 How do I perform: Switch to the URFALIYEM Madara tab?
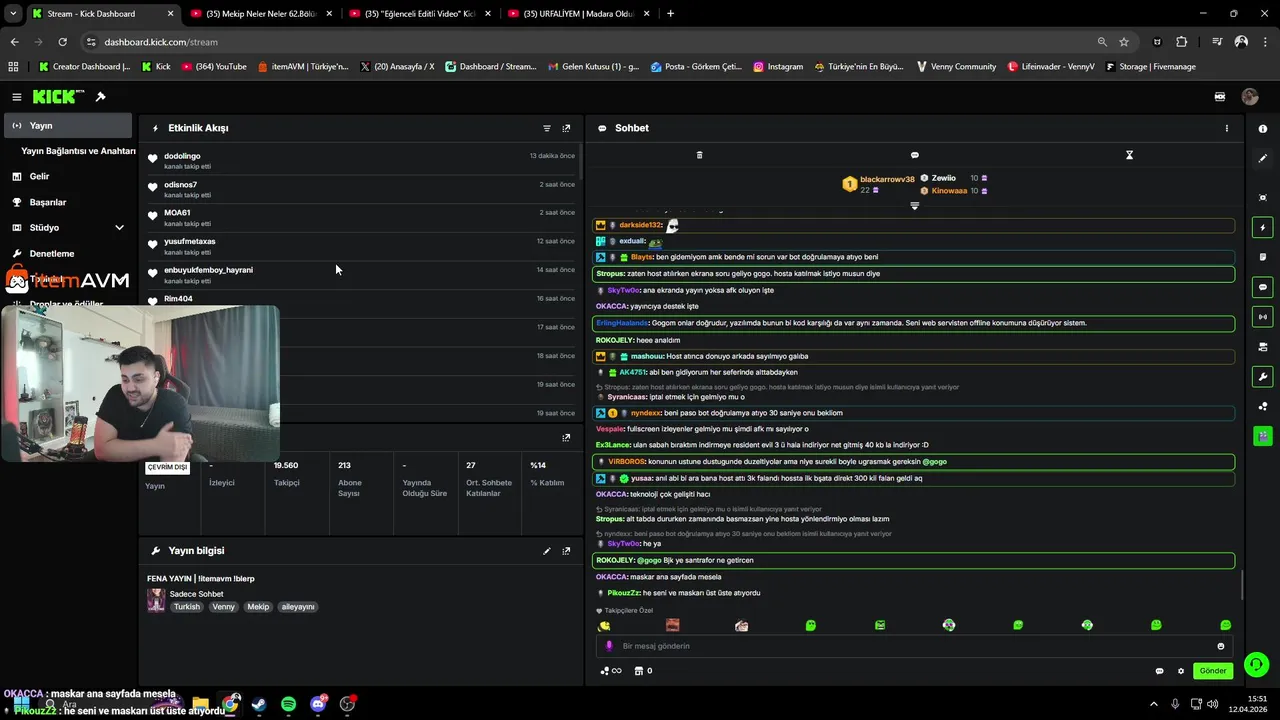(578, 14)
